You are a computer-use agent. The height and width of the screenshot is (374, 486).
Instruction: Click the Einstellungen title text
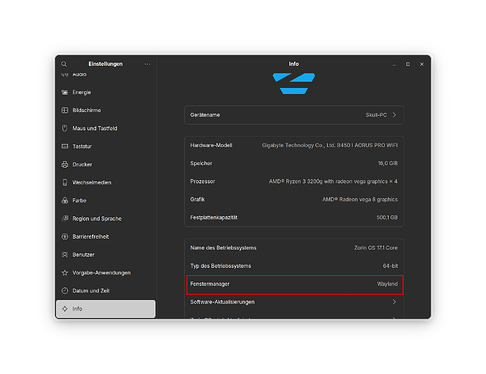[x=105, y=64]
